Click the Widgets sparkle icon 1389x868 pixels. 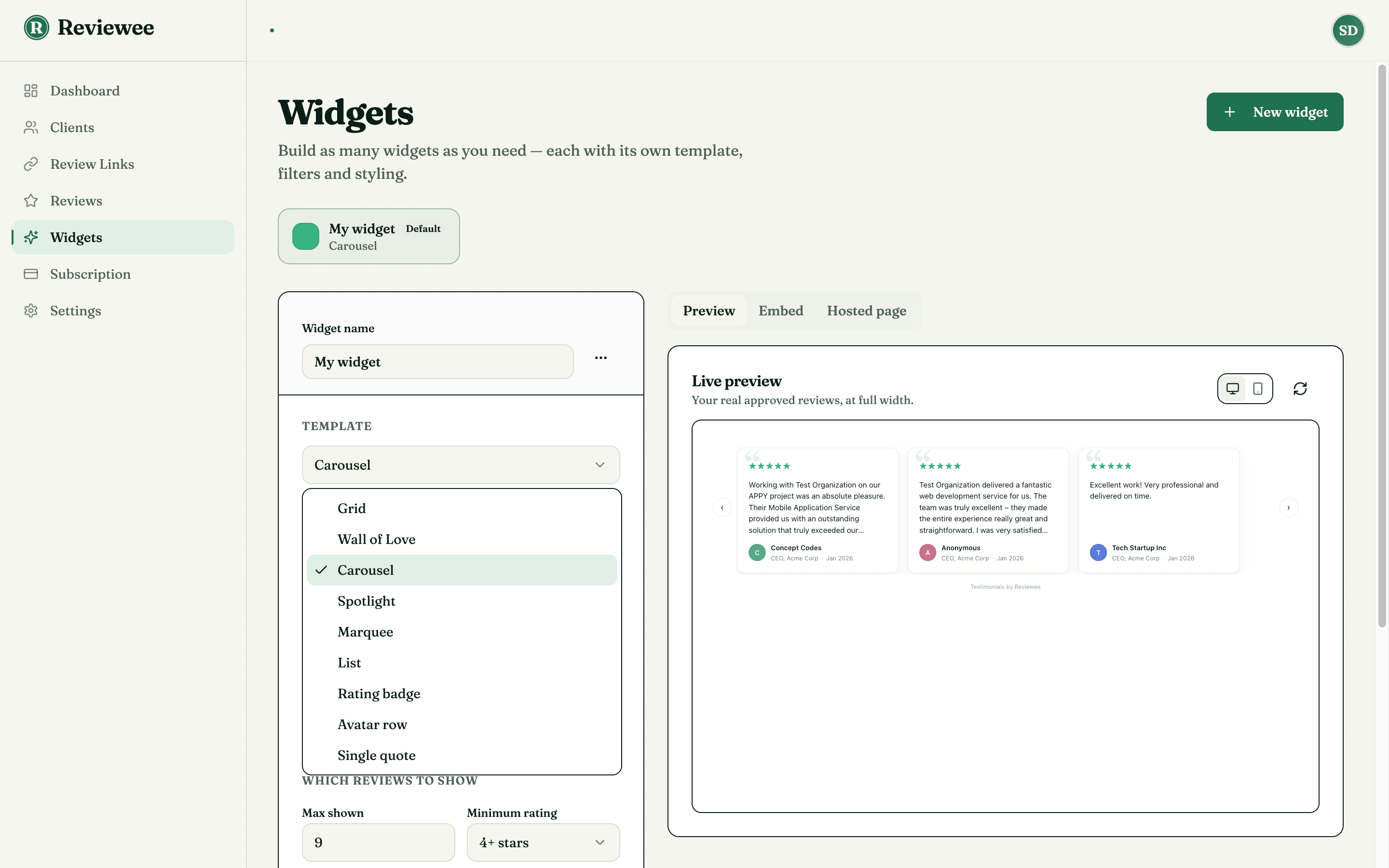(31, 237)
